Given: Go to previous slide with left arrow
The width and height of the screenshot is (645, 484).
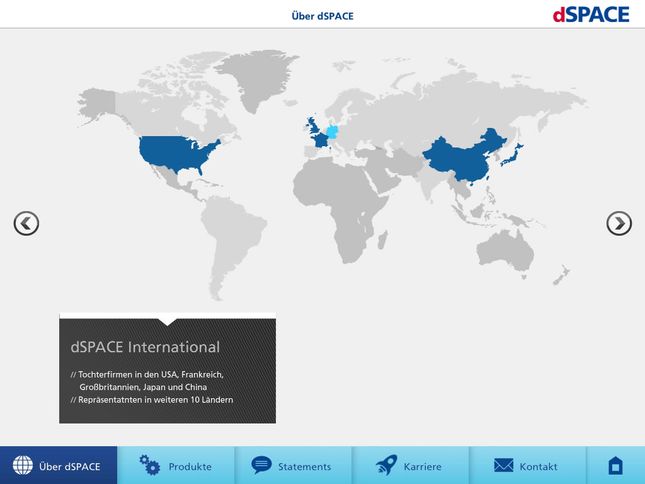Looking at the screenshot, I should click(x=26, y=223).
